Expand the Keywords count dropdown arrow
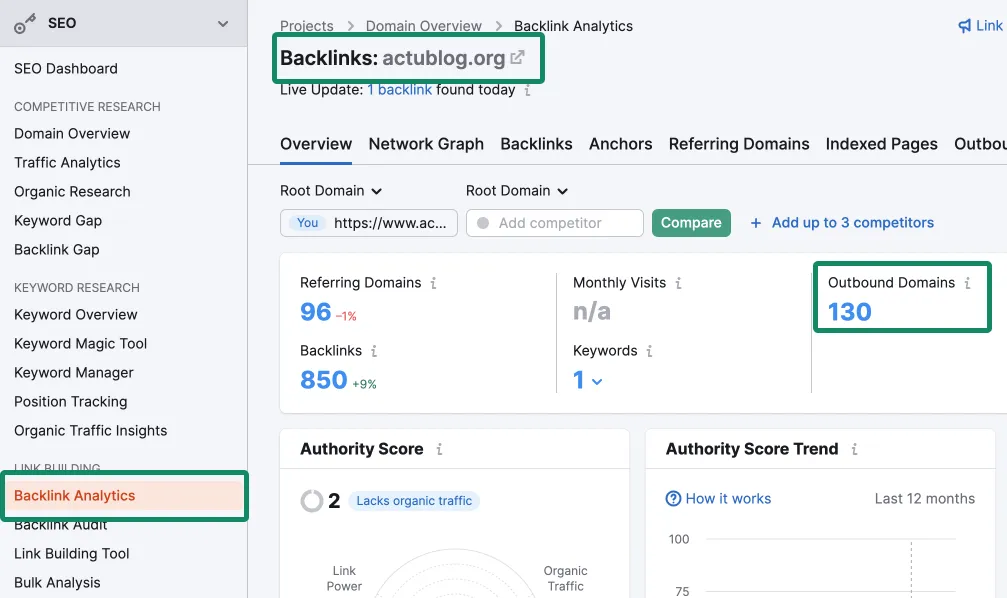 tap(597, 381)
